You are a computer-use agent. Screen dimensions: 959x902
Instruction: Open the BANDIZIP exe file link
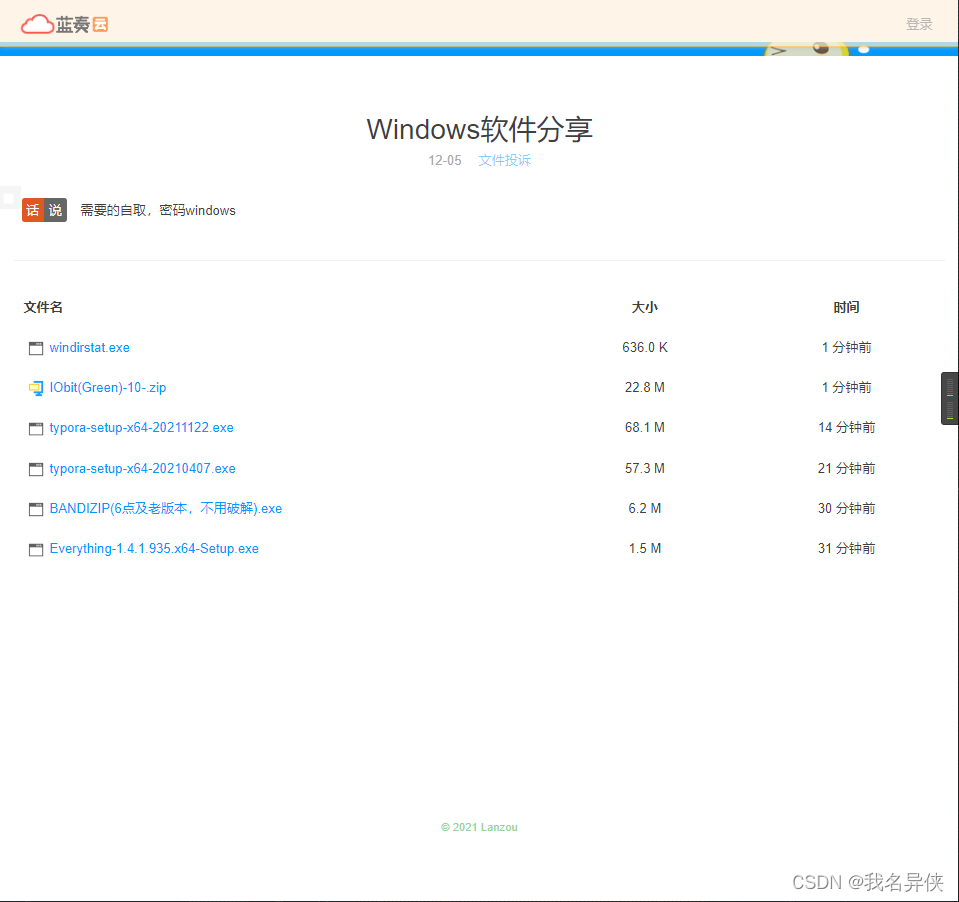[166, 508]
